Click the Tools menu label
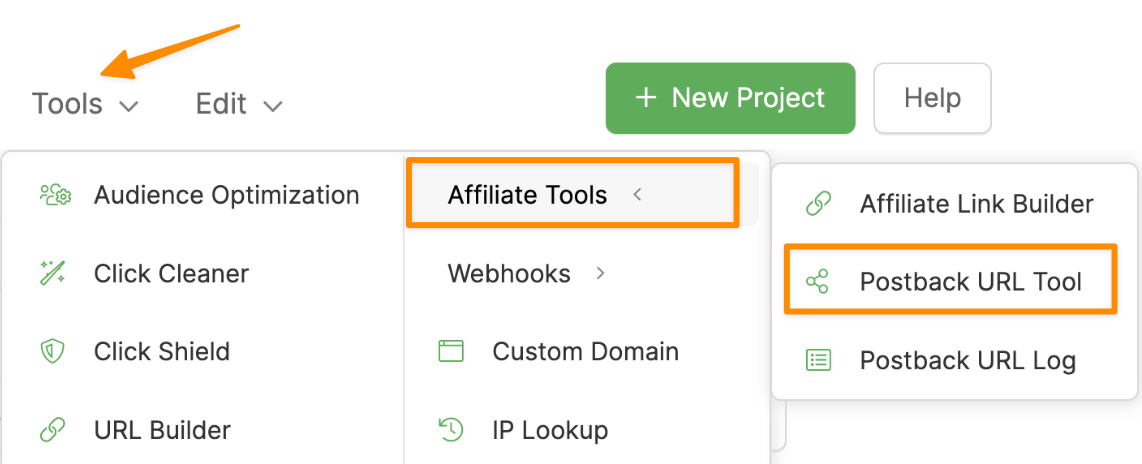 [x=67, y=104]
